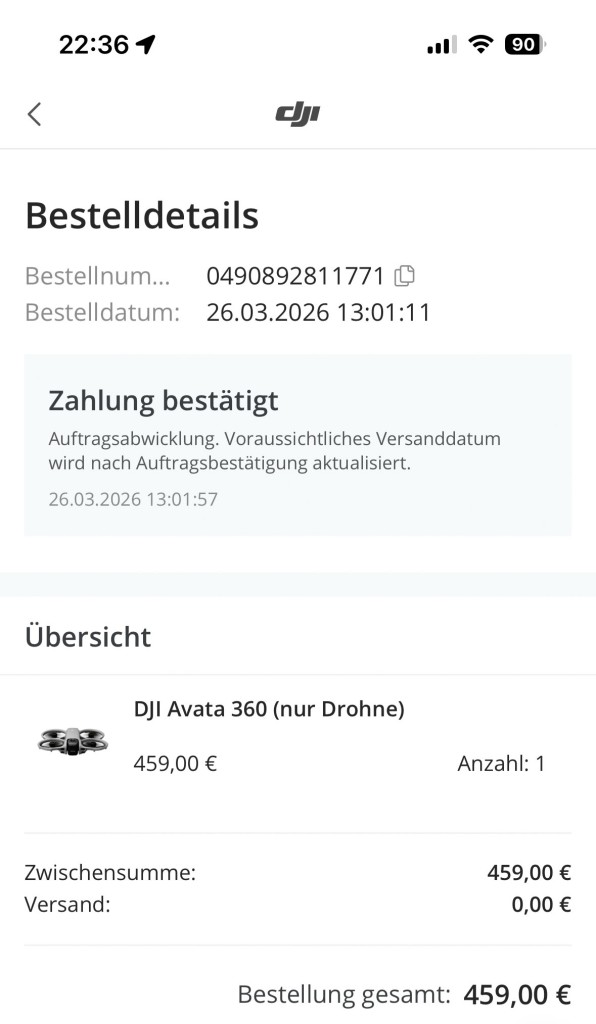
Task: Tap the copy icon beside Bestellnummer
Action: pos(404,276)
